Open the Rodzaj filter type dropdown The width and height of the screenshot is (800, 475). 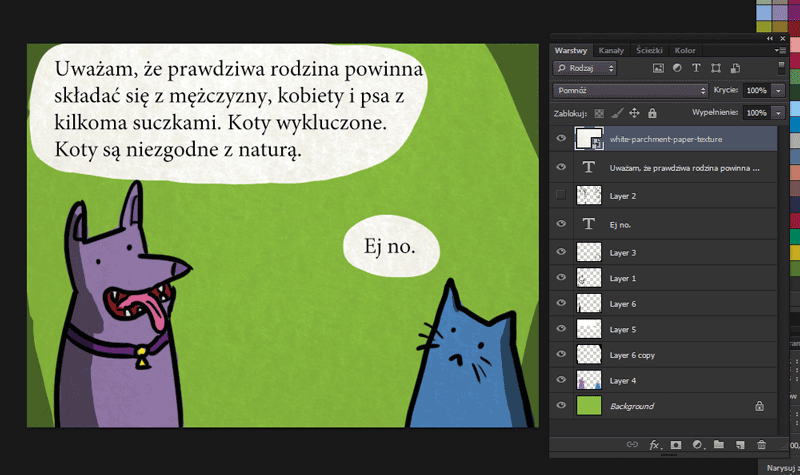pyautogui.click(x=585, y=68)
